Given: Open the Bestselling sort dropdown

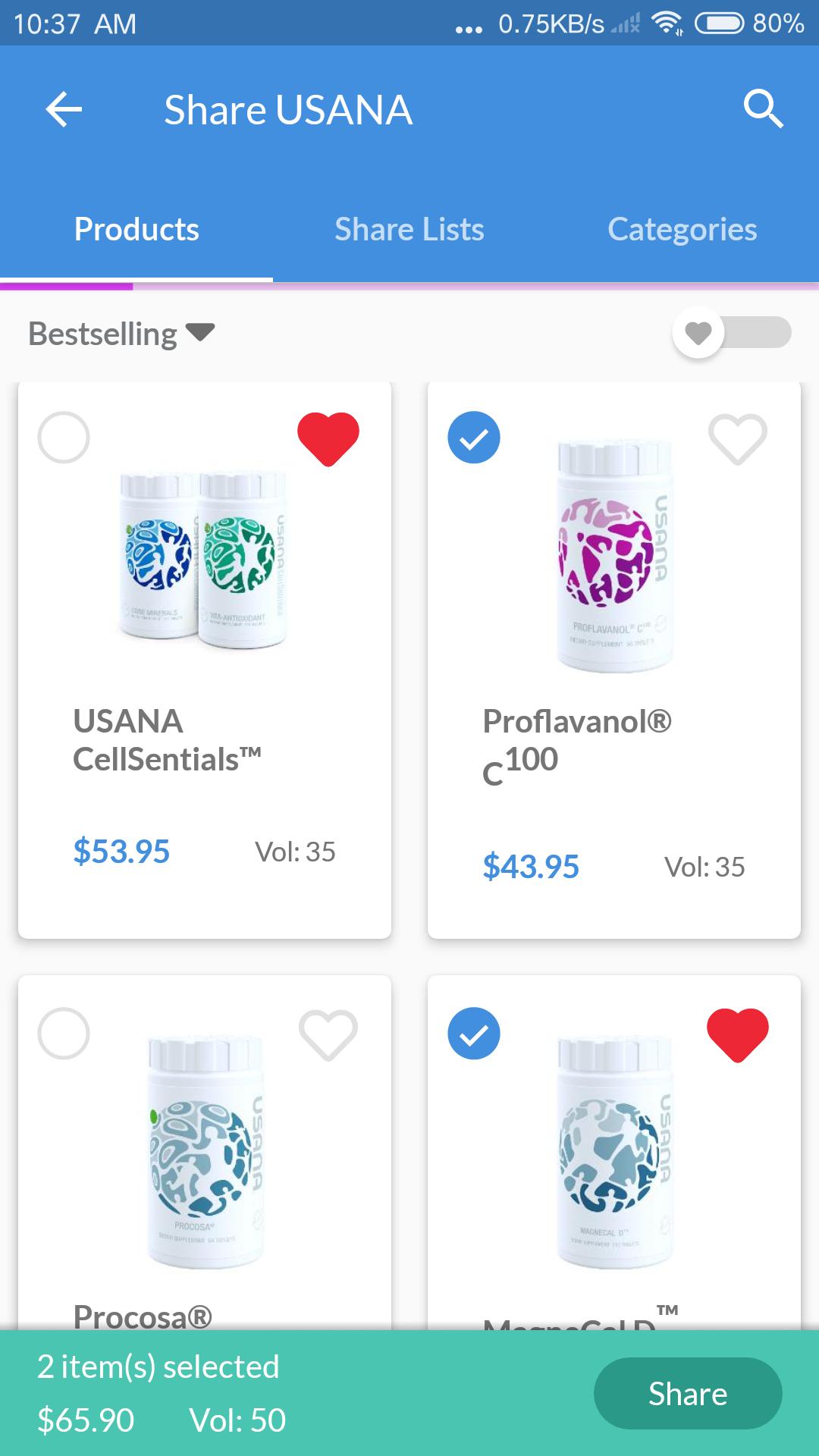Looking at the screenshot, I should point(121,334).
